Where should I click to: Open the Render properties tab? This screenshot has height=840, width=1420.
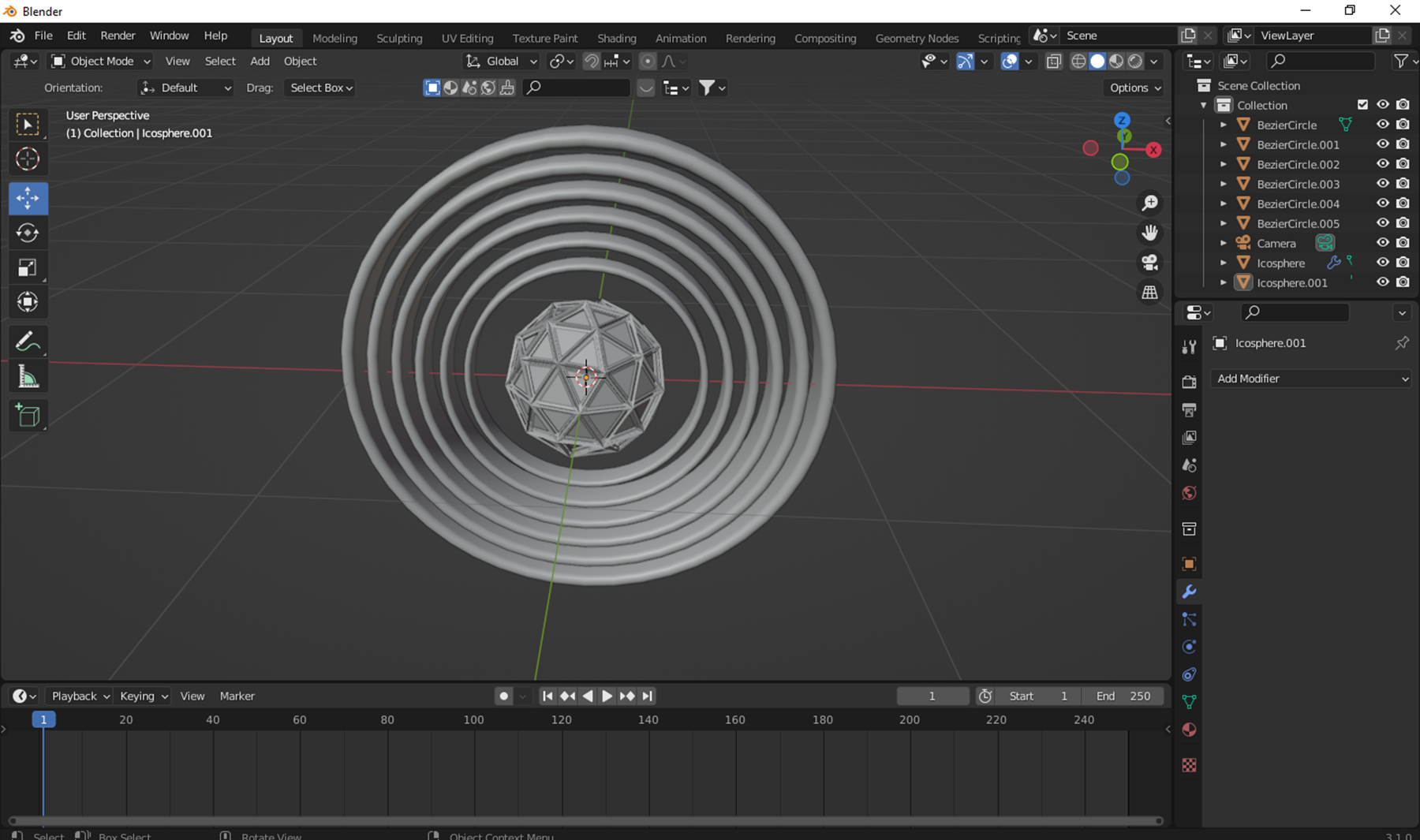point(1189,383)
